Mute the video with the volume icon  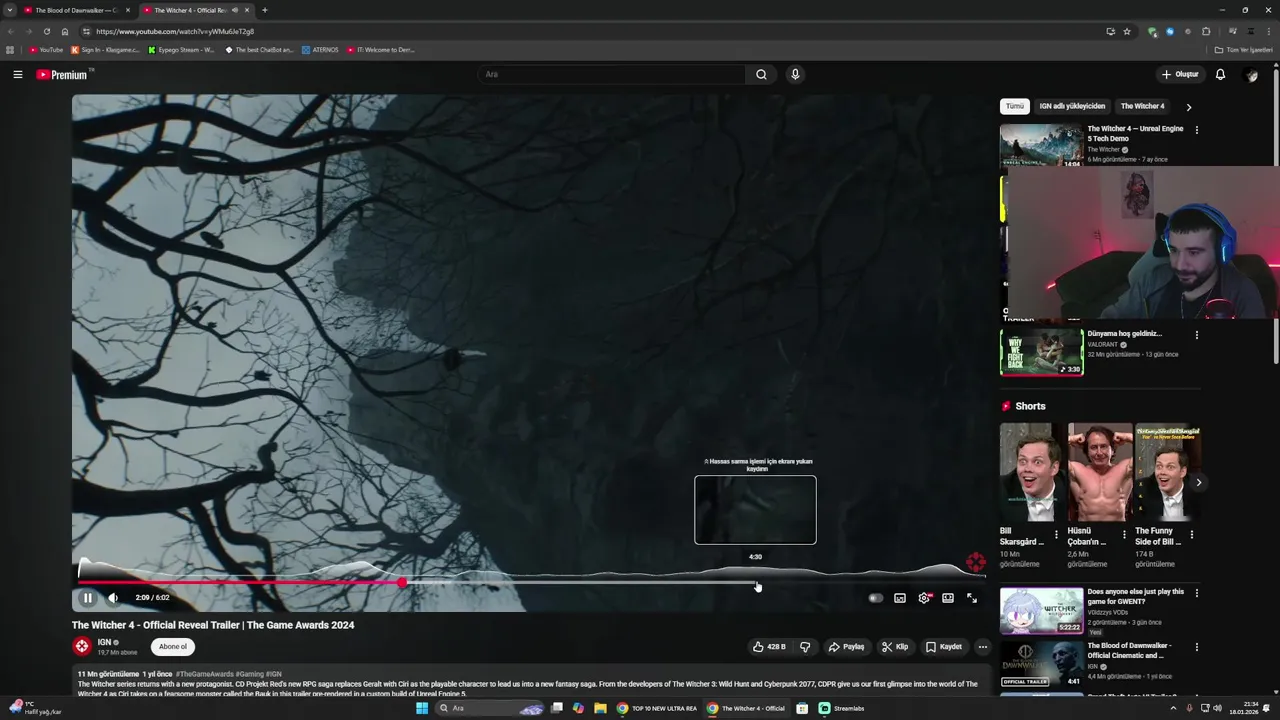point(113,598)
